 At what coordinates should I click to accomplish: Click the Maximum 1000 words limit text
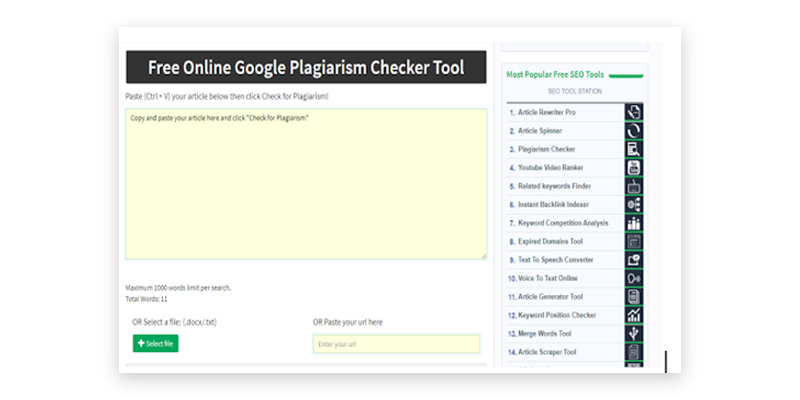[x=178, y=288]
